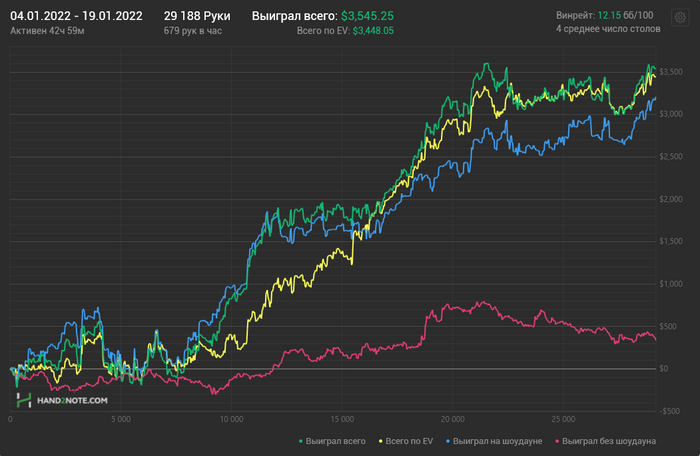Viewport: 700px width, 456px height.
Task: Click the 20 000 x-axis label
Action: (452, 419)
